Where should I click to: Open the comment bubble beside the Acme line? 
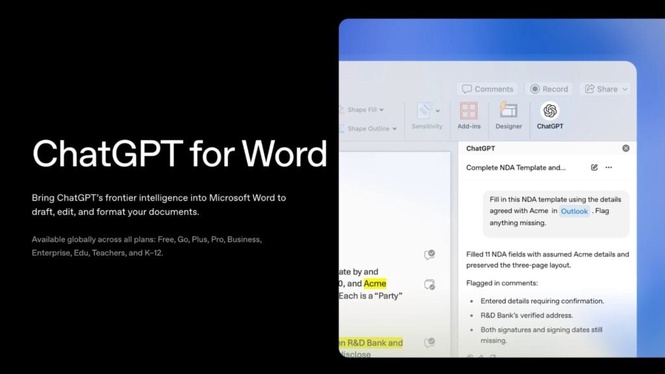pos(429,285)
